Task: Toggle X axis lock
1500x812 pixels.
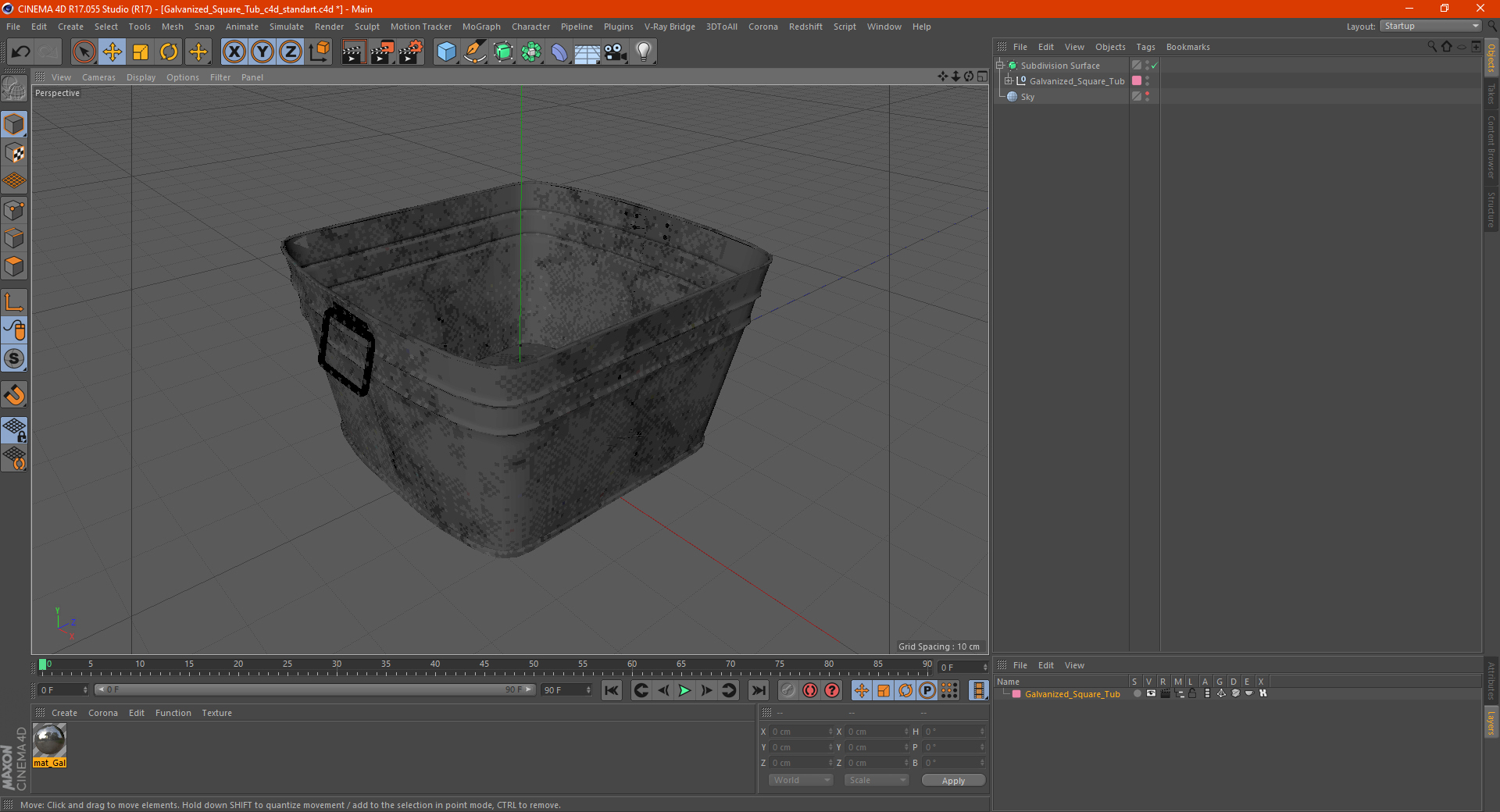Action: coord(234,52)
